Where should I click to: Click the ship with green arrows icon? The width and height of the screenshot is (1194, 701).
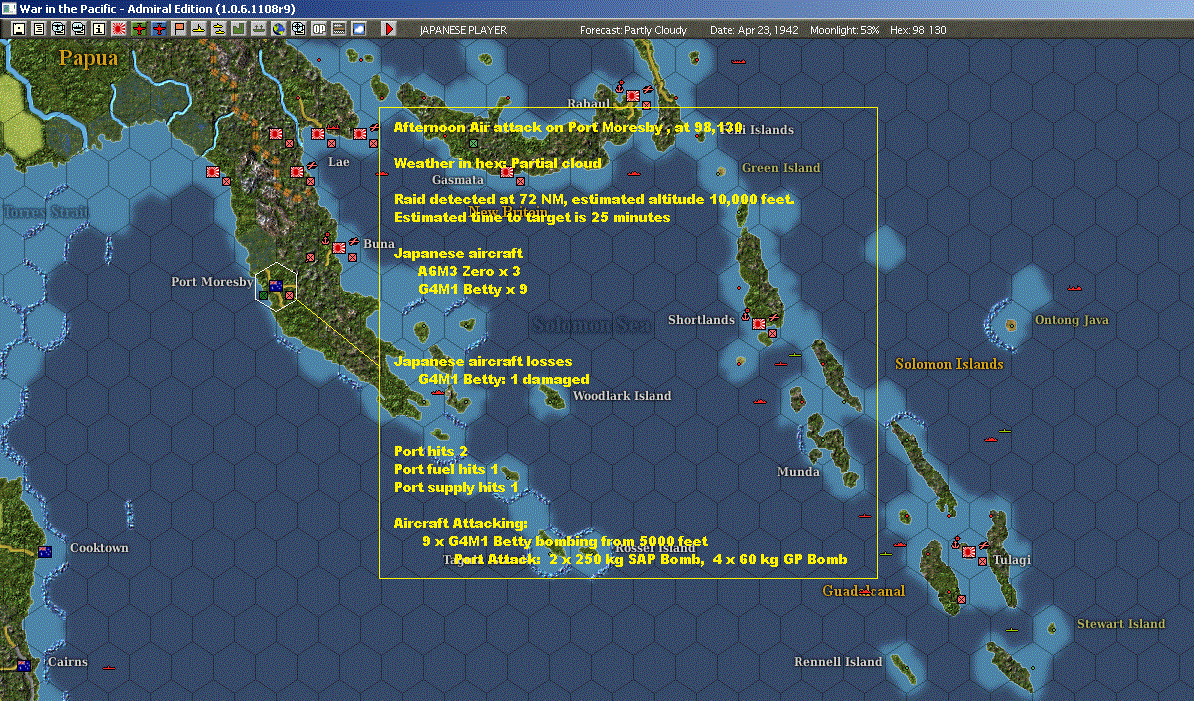click(x=259, y=29)
